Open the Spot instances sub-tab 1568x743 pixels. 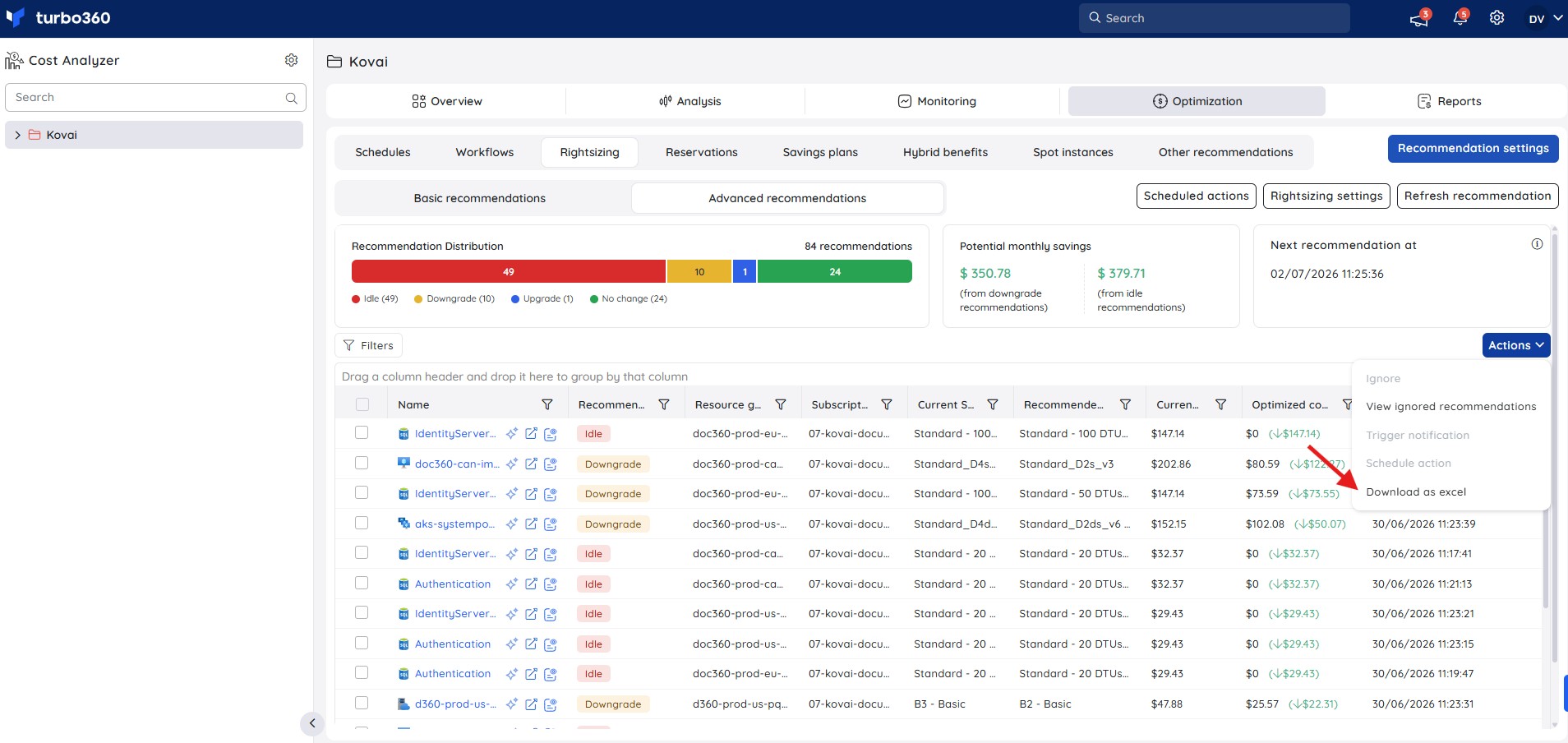[x=1073, y=152]
